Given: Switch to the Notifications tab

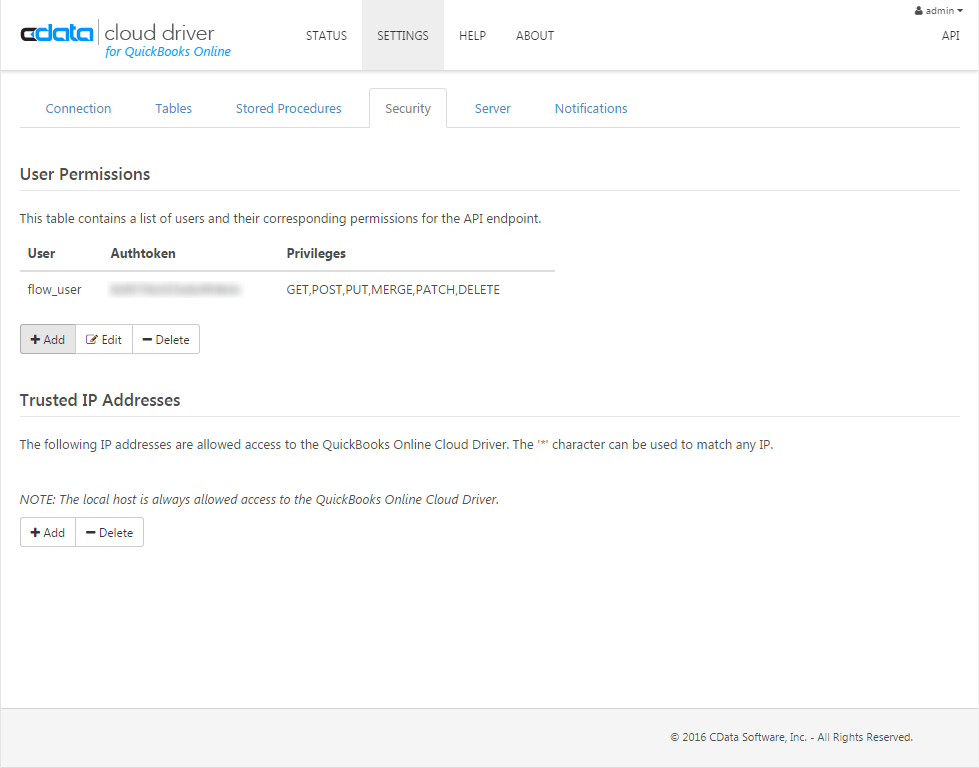Looking at the screenshot, I should tap(591, 109).
